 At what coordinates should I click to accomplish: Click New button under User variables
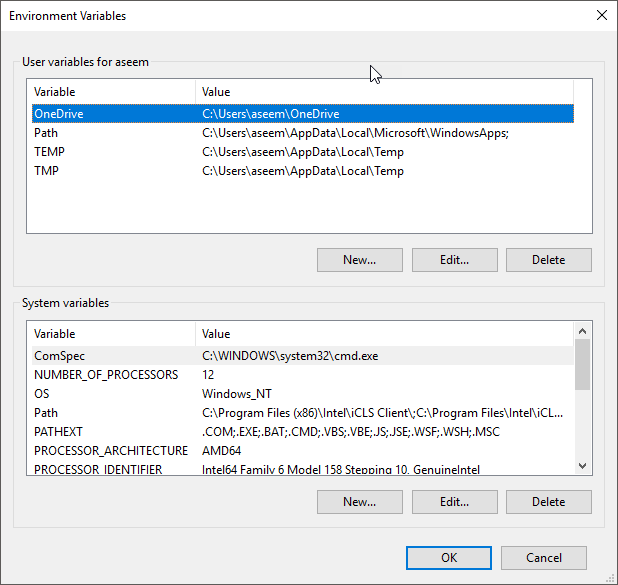pos(359,260)
